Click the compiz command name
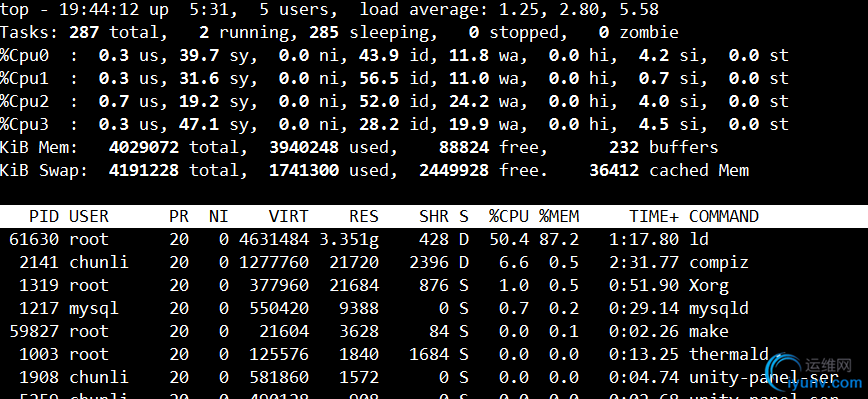This screenshot has width=868, height=399. pyautogui.click(x=719, y=262)
